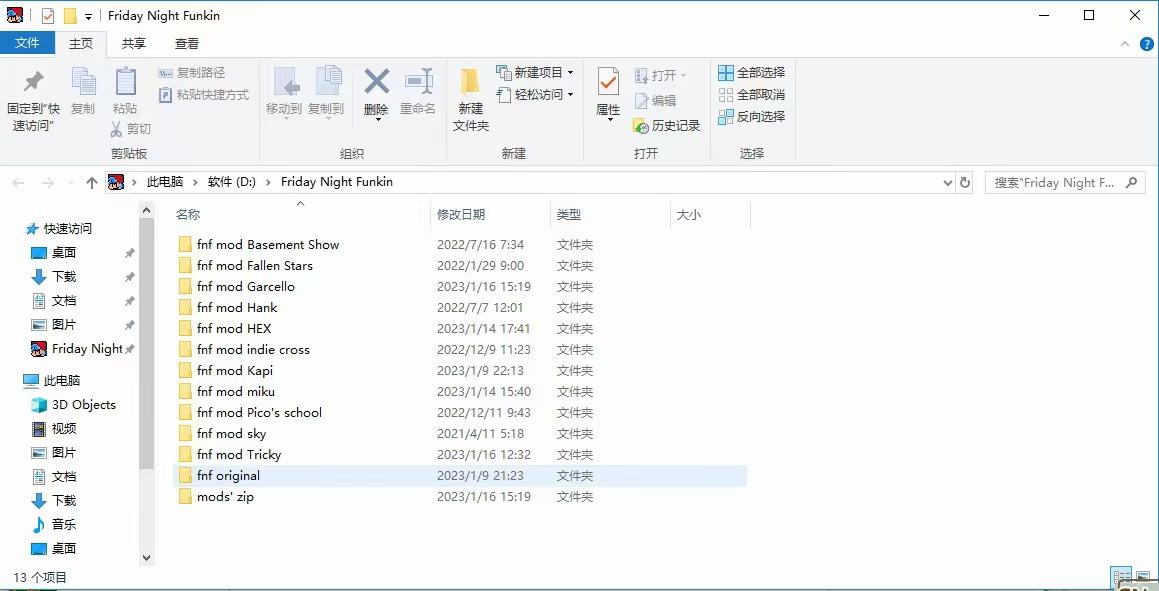This screenshot has height=591, width=1159.
Task: Click Select none (全部取消)
Action: click(752, 95)
